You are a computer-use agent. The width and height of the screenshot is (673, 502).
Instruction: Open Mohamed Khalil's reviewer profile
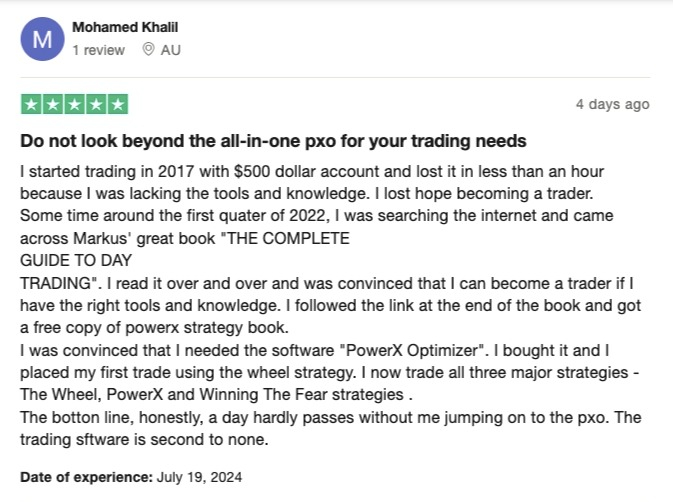click(x=125, y=27)
